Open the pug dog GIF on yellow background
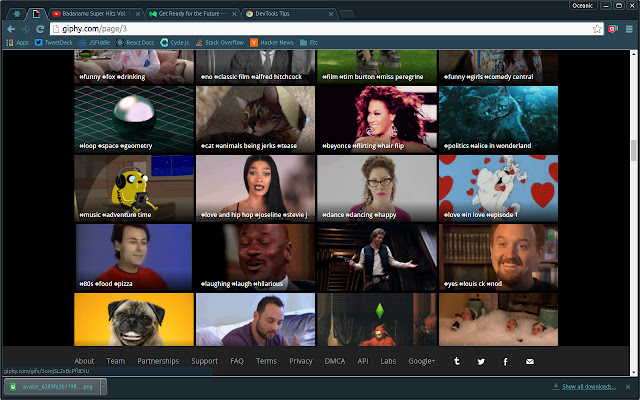 [x=134, y=320]
